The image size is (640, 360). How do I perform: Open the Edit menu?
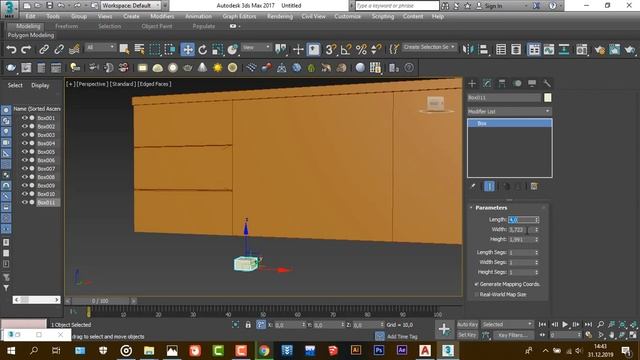(31, 16)
